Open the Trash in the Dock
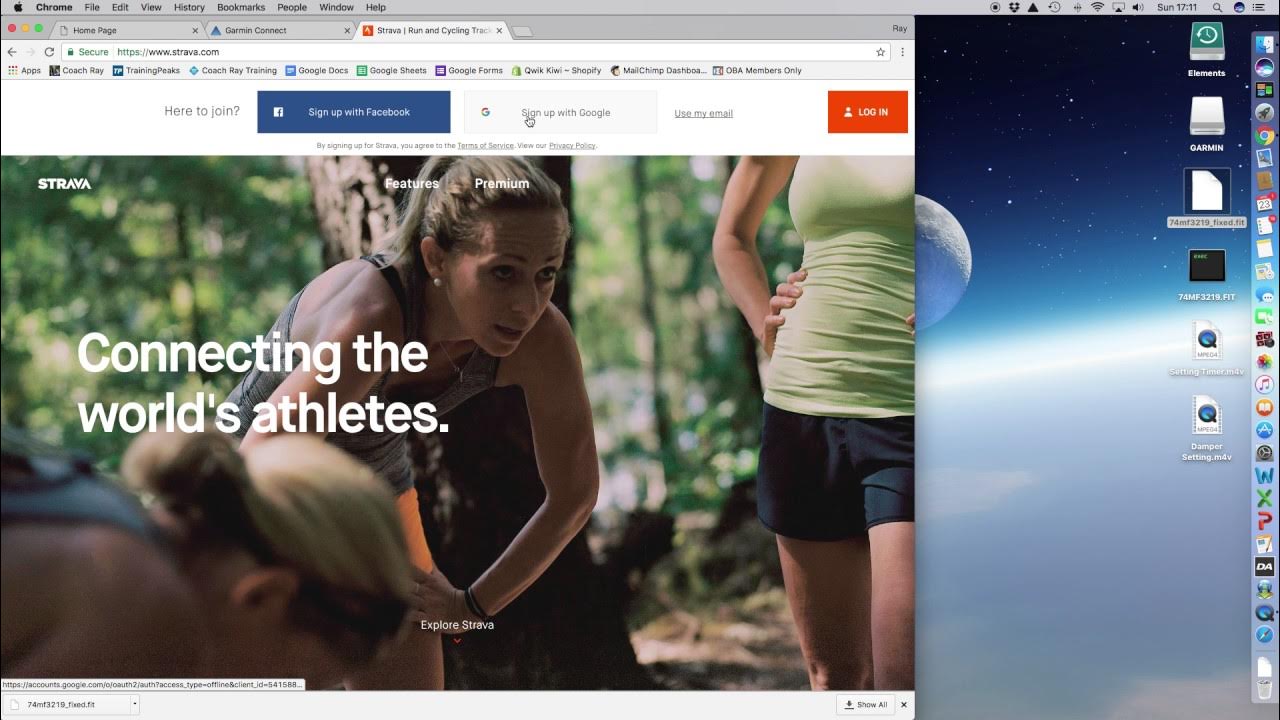The image size is (1280, 720). pyautogui.click(x=1265, y=689)
